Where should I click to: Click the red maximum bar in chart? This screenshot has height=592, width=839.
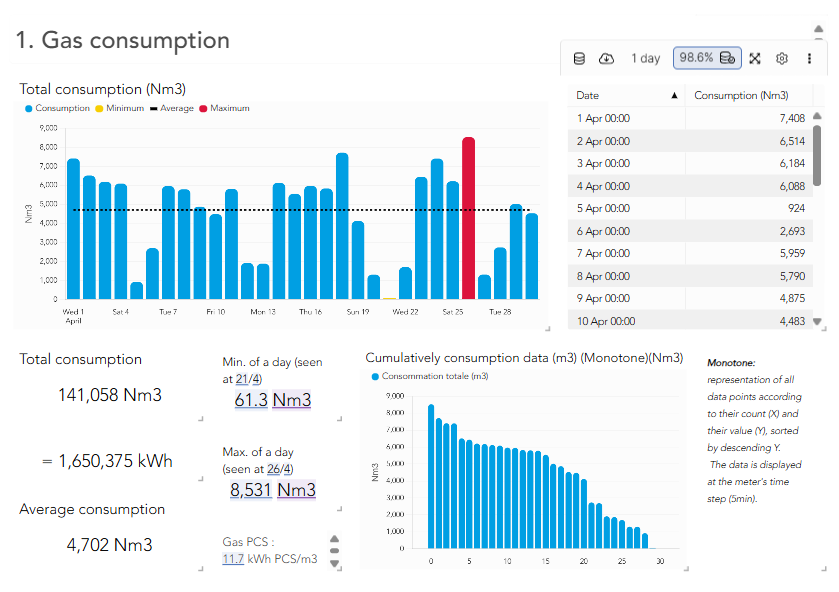pos(468,218)
